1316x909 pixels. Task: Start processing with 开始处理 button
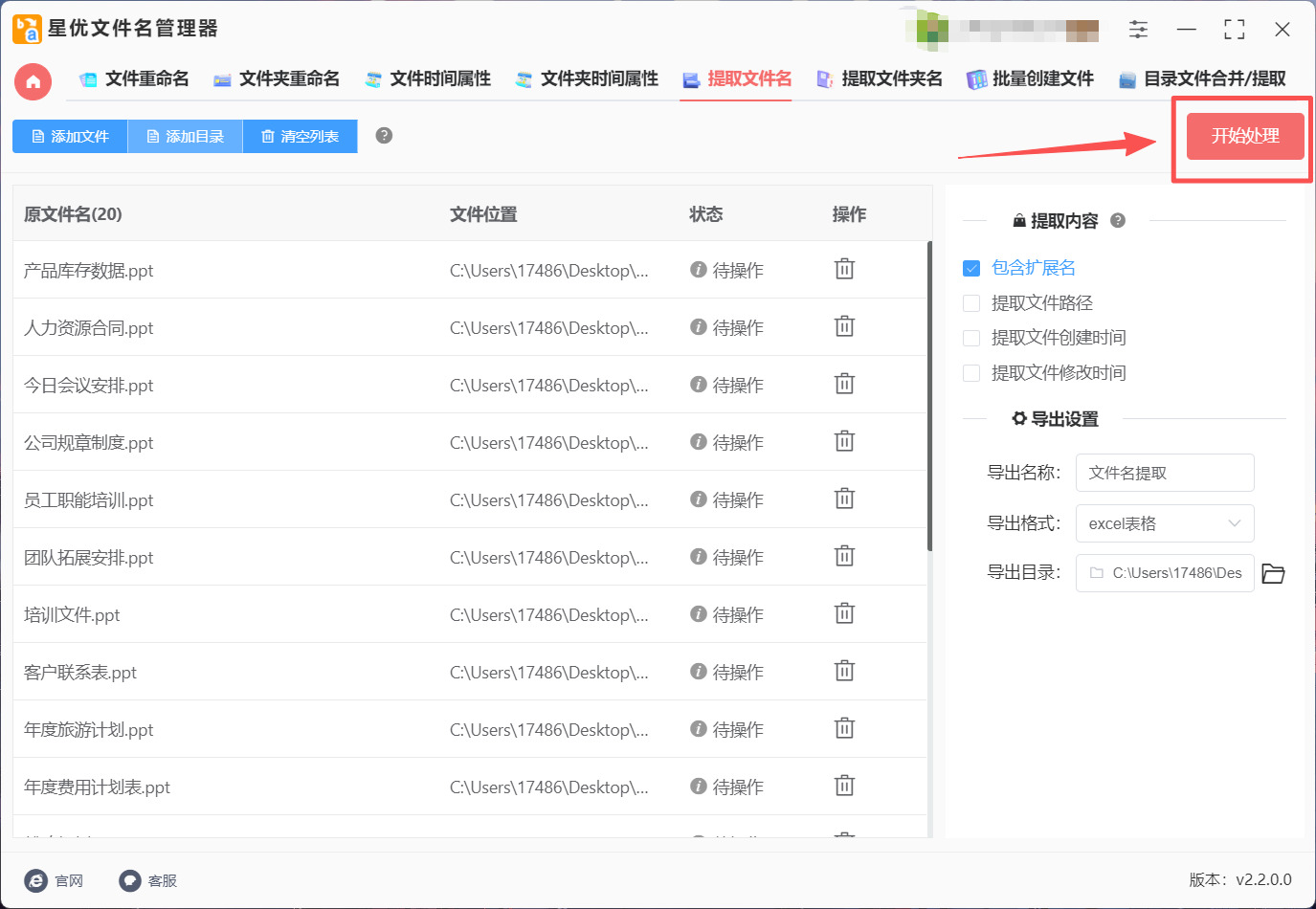1245,136
